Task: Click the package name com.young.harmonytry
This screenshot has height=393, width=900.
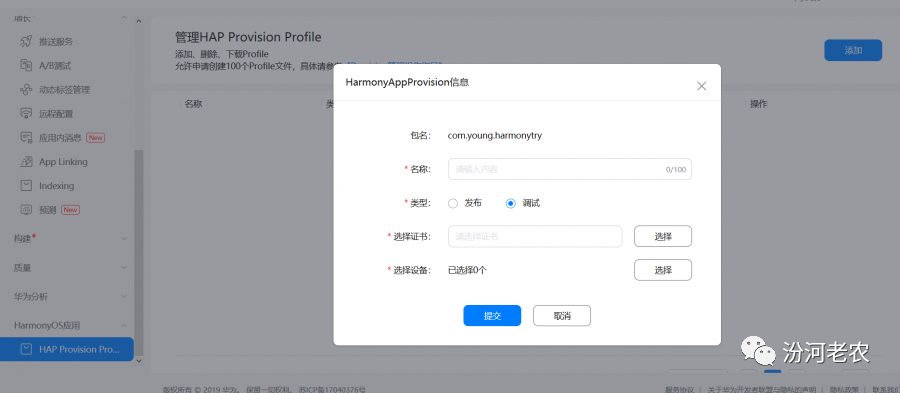Action: [495, 136]
